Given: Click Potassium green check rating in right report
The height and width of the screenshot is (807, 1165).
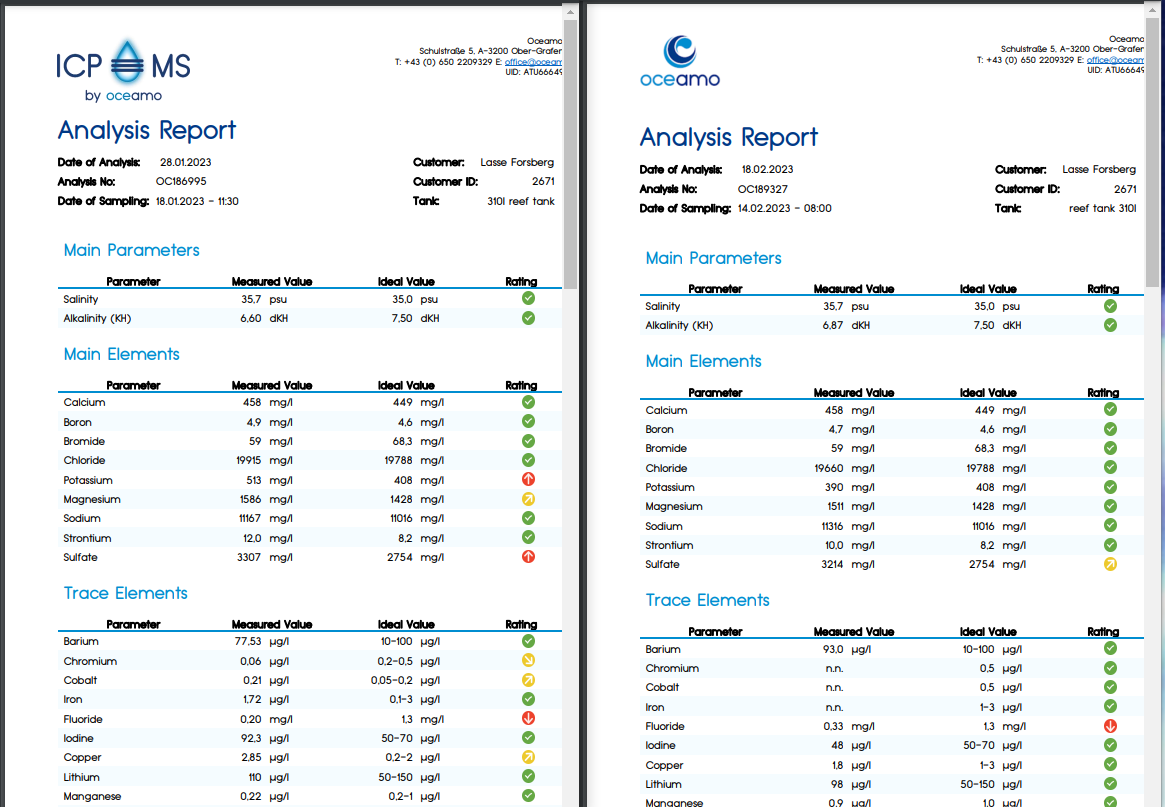Looking at the screenshot, I should tap(1110, 487).
